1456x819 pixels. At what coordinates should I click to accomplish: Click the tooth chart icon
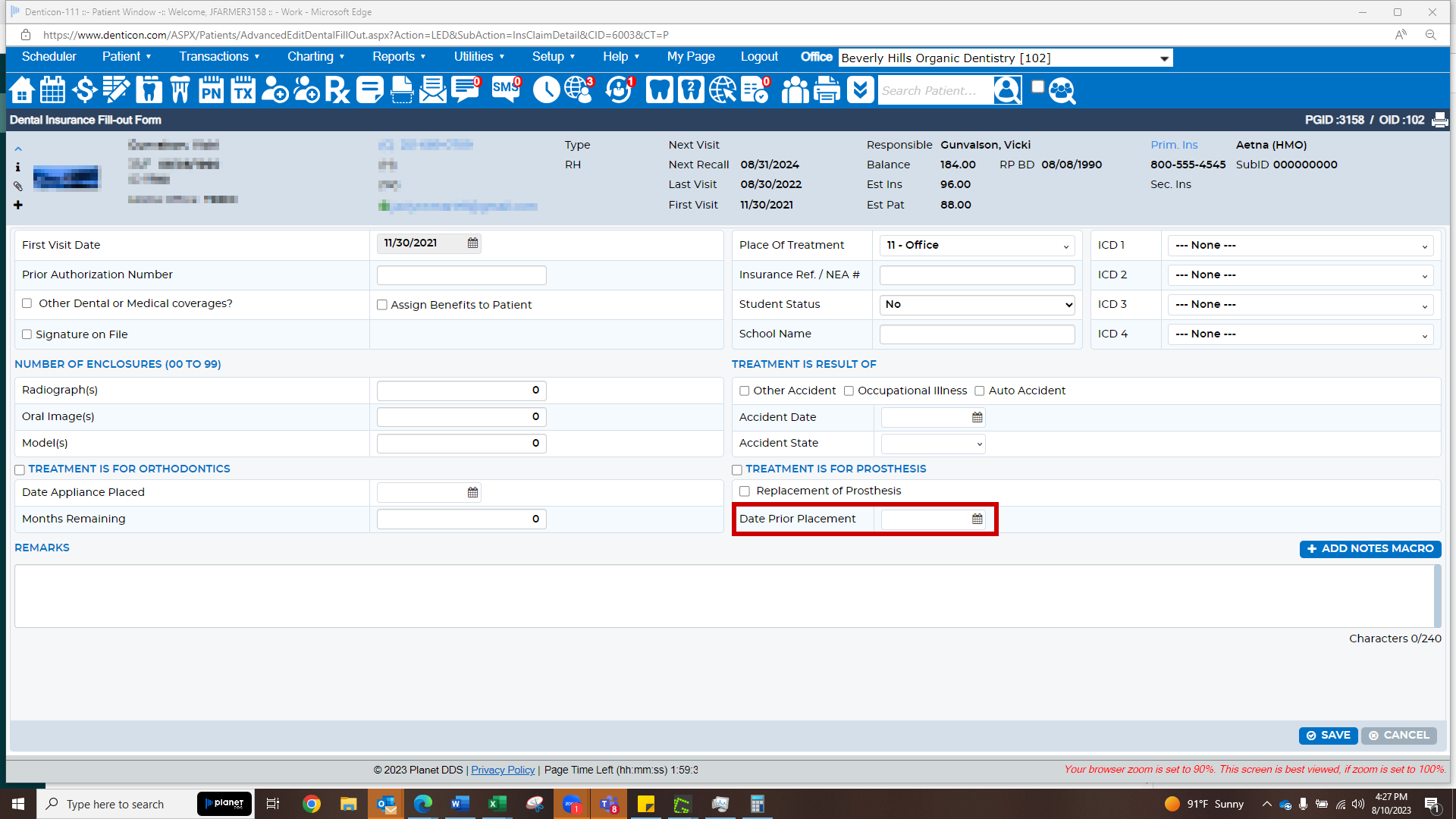pyautogui.click(x=149, y=90)
